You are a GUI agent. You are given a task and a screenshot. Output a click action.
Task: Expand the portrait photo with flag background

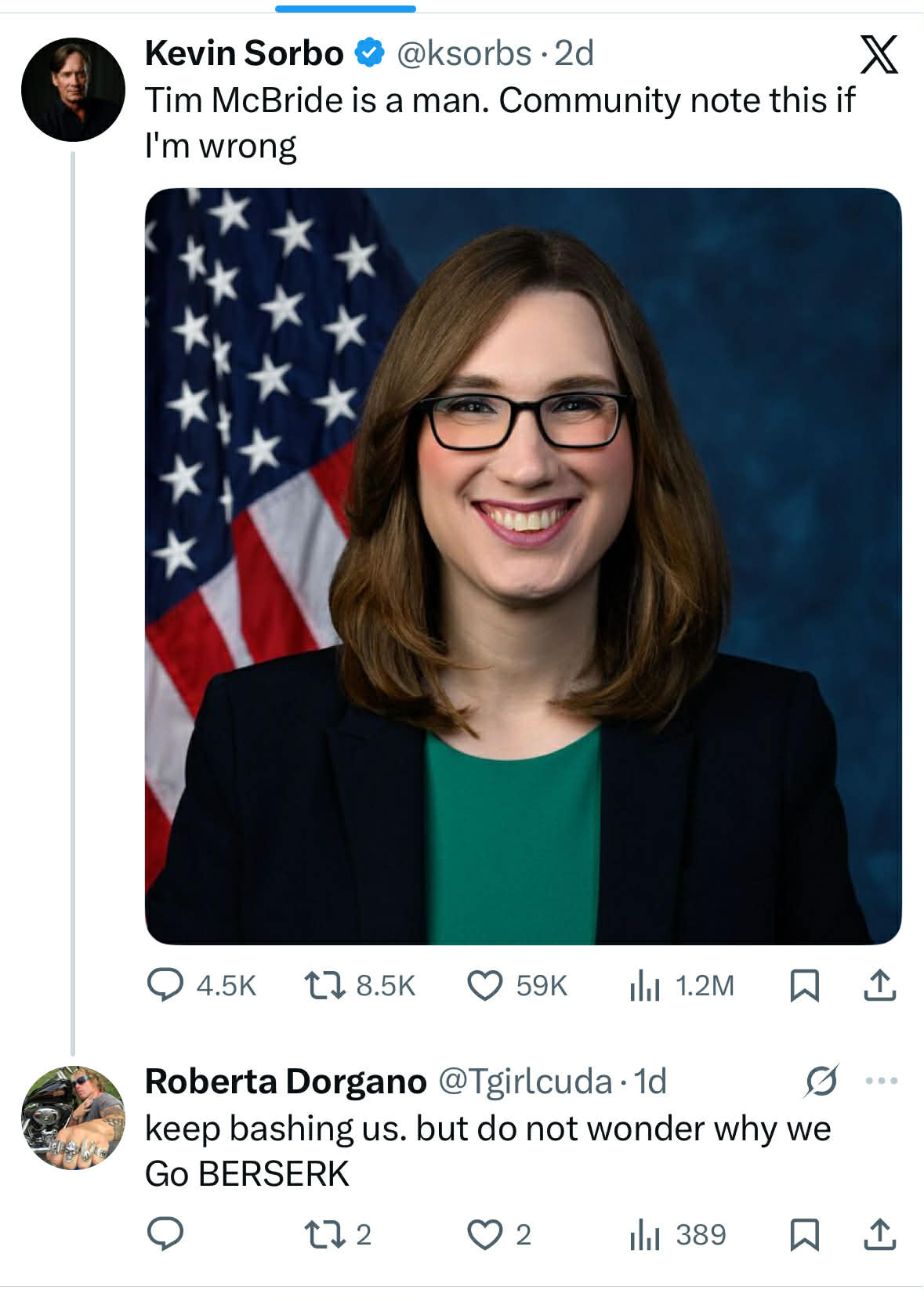523,566
